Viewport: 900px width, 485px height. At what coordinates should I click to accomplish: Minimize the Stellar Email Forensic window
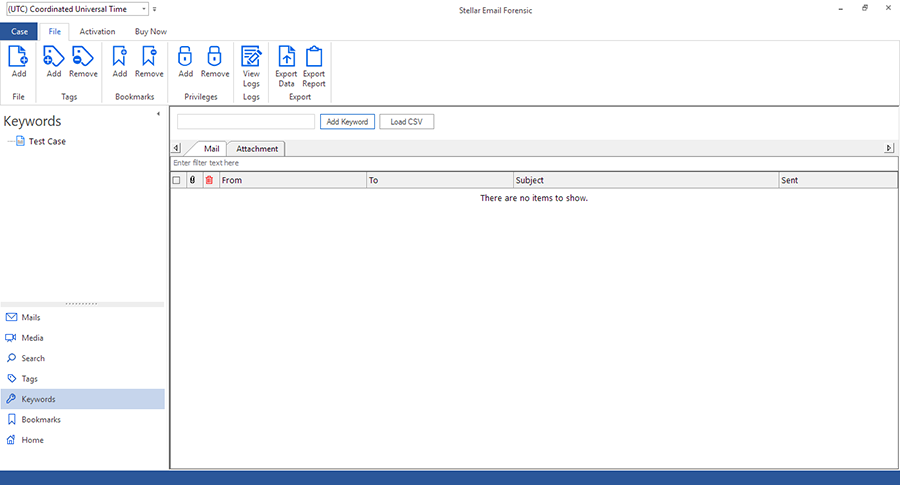pyautogui.click(x=840, y=9)
